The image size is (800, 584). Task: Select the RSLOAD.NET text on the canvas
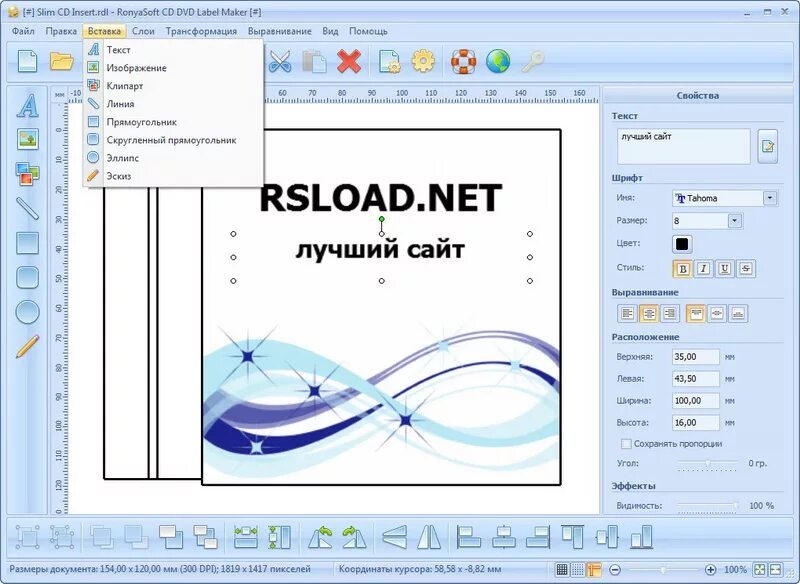(381, 198)
